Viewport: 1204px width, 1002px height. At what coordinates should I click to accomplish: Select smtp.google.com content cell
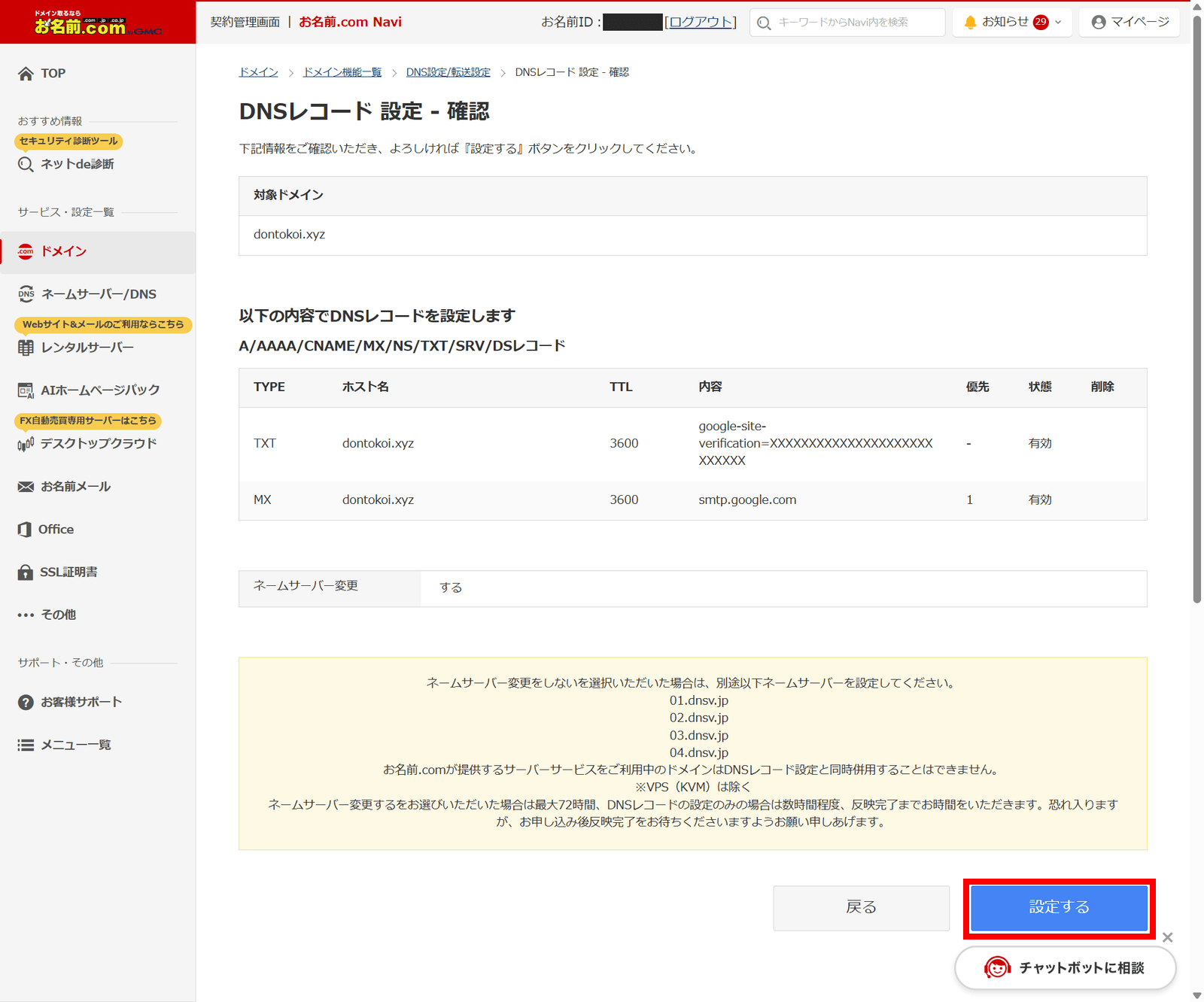pyautogui.click(x=747, y=500)
